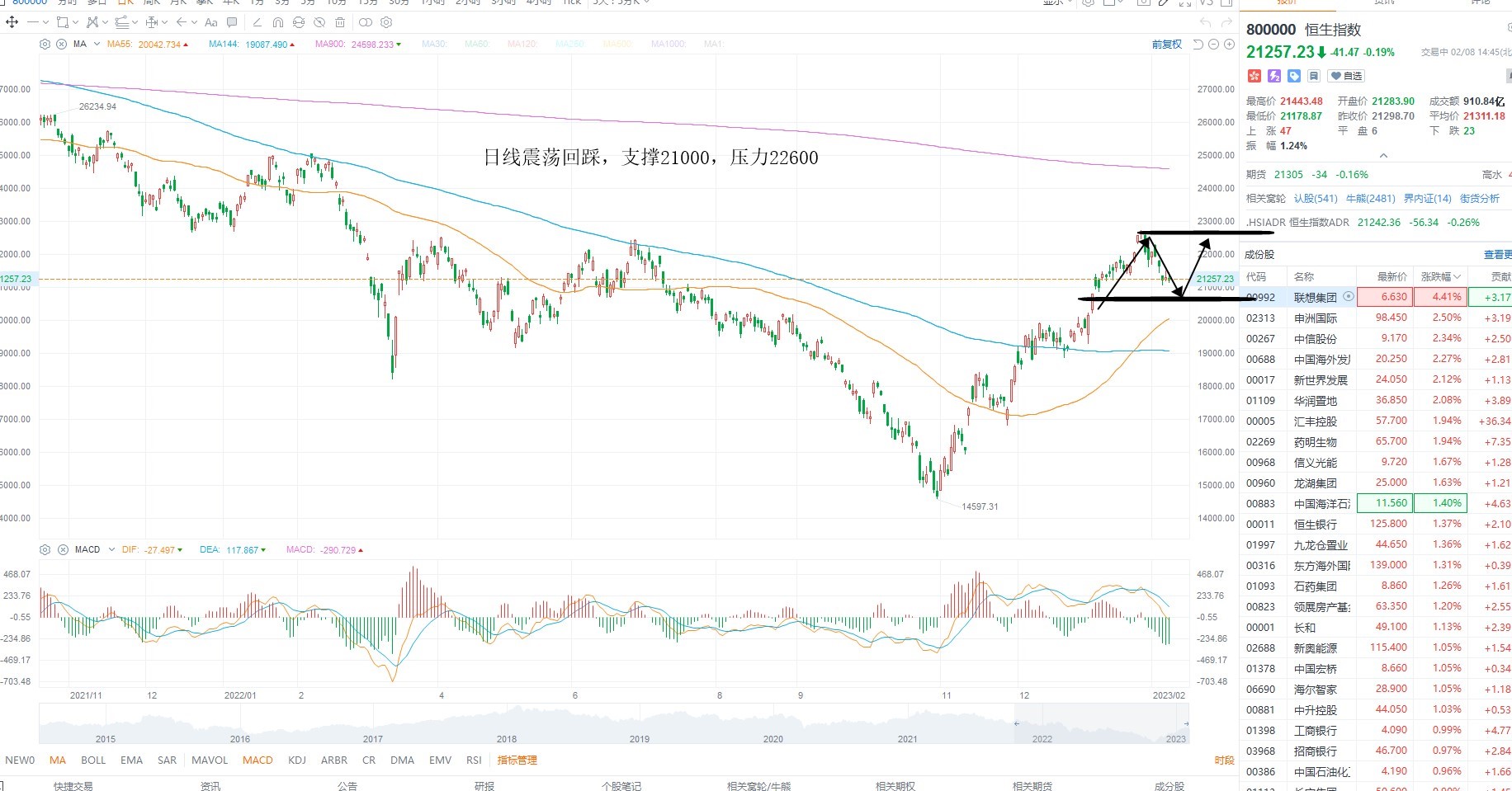Remove the MACD indicator with X icon

click(63, 549)
